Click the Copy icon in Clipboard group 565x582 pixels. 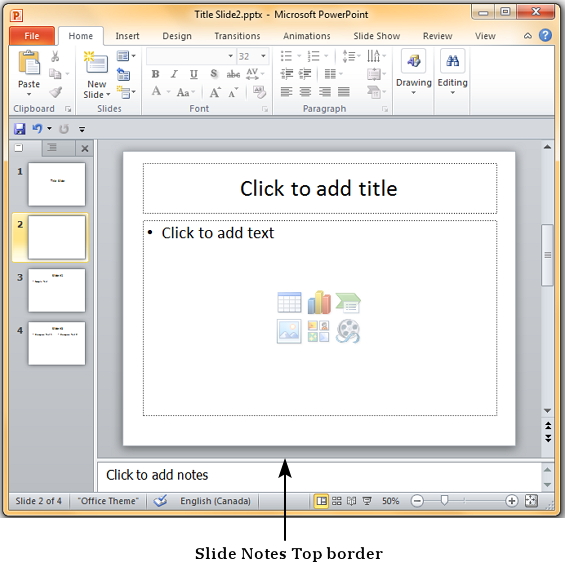click(x=55, y=74)
